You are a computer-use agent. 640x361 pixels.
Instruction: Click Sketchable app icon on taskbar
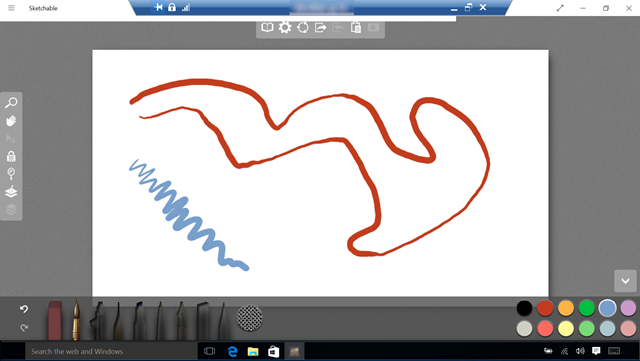point(294,351)
